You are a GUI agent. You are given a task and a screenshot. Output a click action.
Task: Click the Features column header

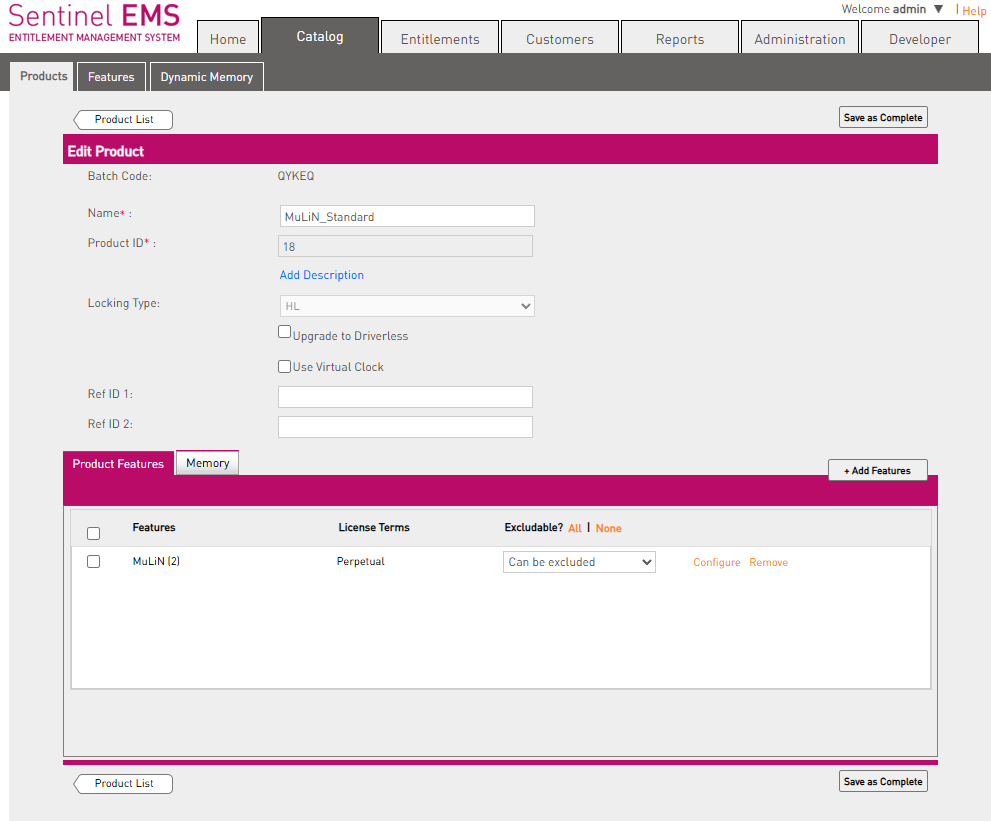[x=154, y=527]
